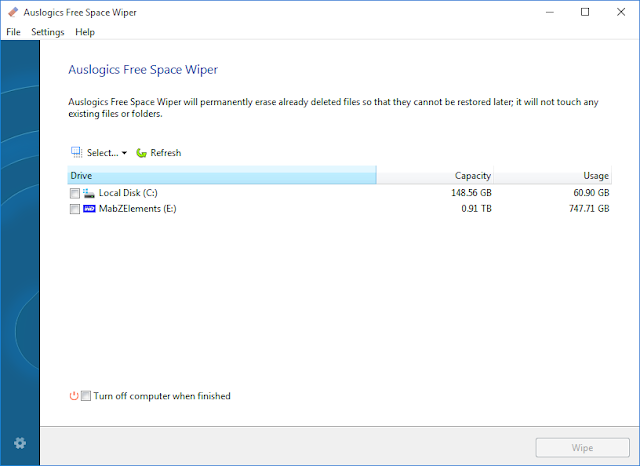
Task: Click the Select monitor icon
Action: [76, 153]
